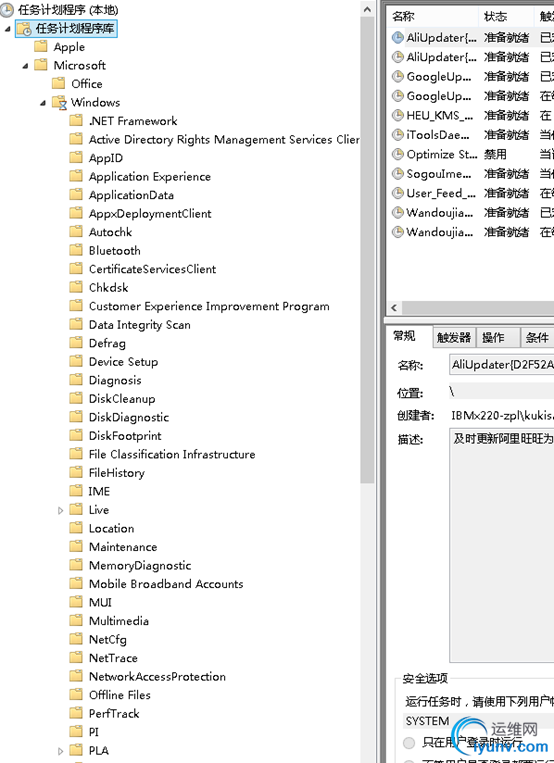Viewport: 554px width, 763px height.
Task: Select Offline Files folder
Action: click(x=120, y=694)
